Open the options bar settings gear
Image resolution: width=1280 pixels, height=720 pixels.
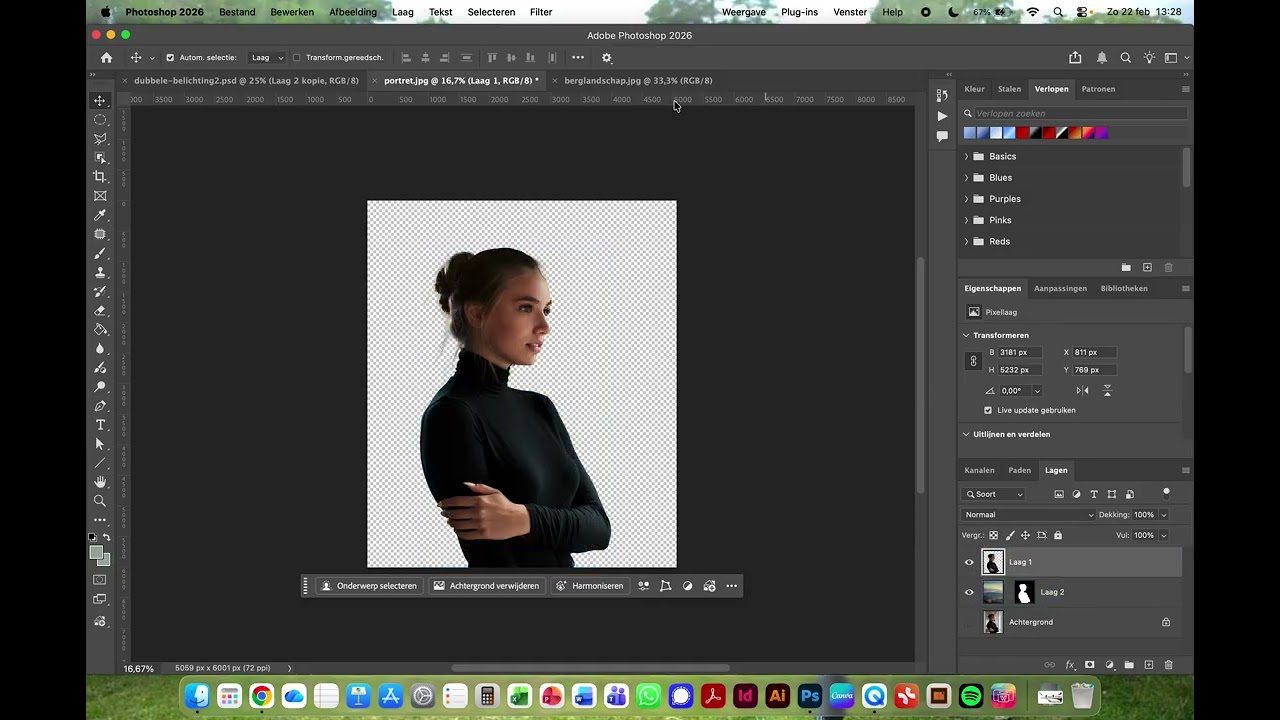point(607,58)
